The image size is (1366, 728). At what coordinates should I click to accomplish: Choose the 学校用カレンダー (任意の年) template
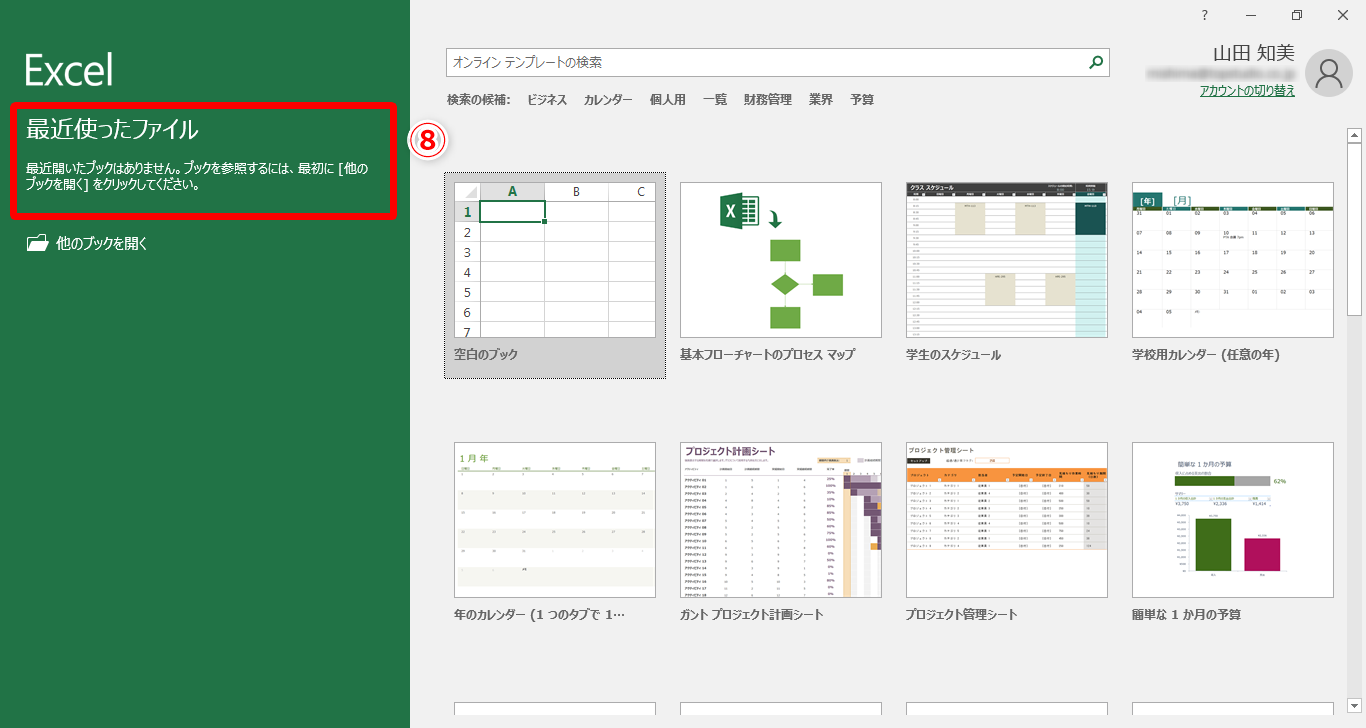click(1233, 275)
